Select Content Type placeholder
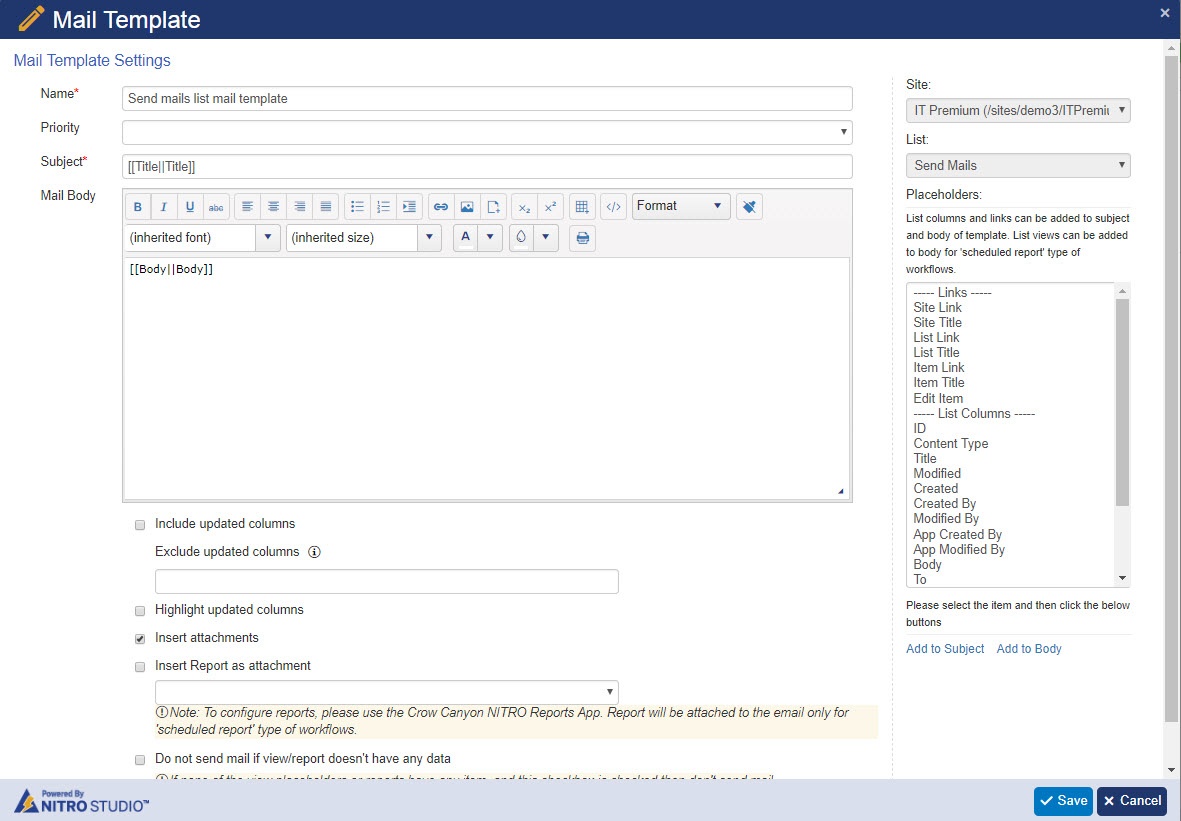The image size is (1181, 821). click(x=951, y=444)
